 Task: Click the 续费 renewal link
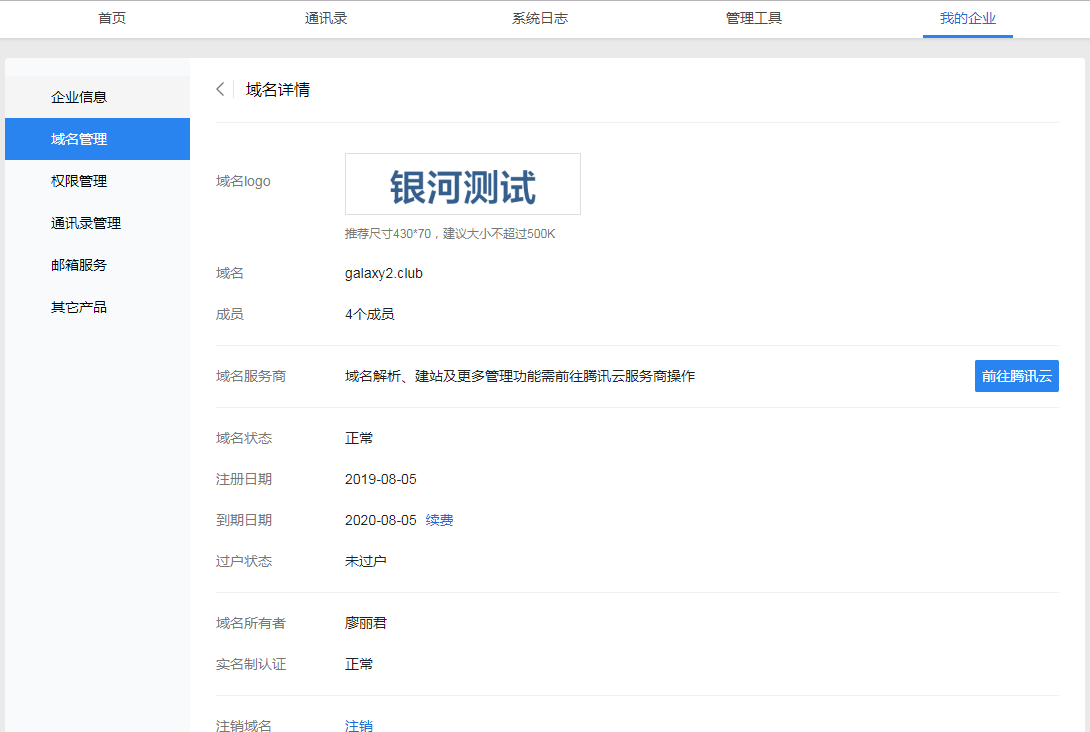(439, 520)
